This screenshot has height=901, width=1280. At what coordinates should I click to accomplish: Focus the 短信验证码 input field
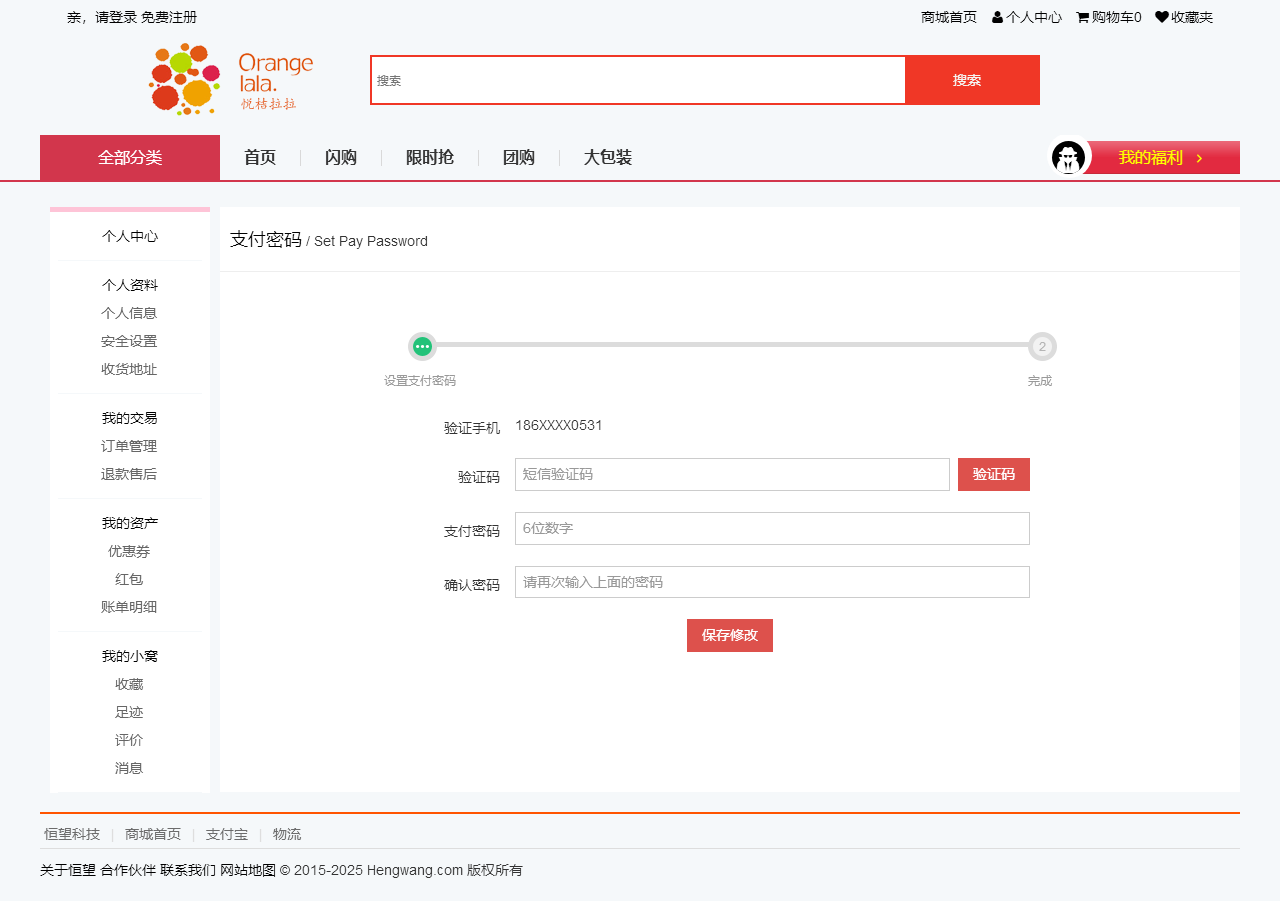[732, 475]
